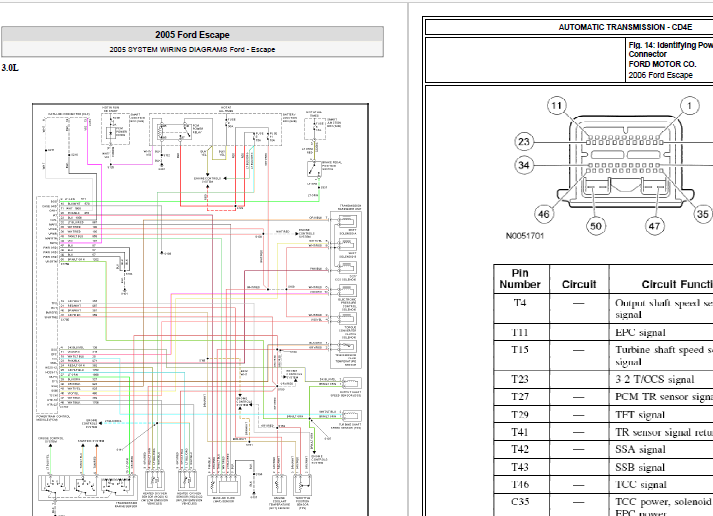Click connector pin callout circle 46

544,214
